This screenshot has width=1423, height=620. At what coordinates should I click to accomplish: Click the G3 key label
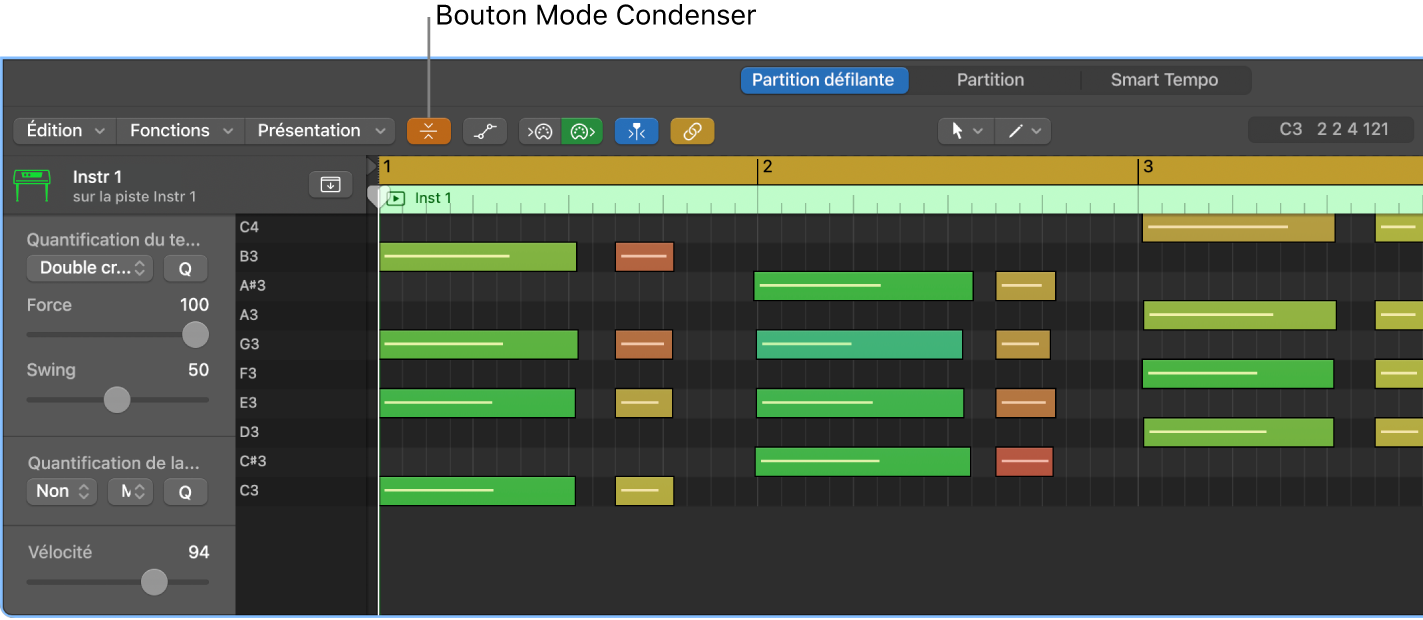point(249,344)
